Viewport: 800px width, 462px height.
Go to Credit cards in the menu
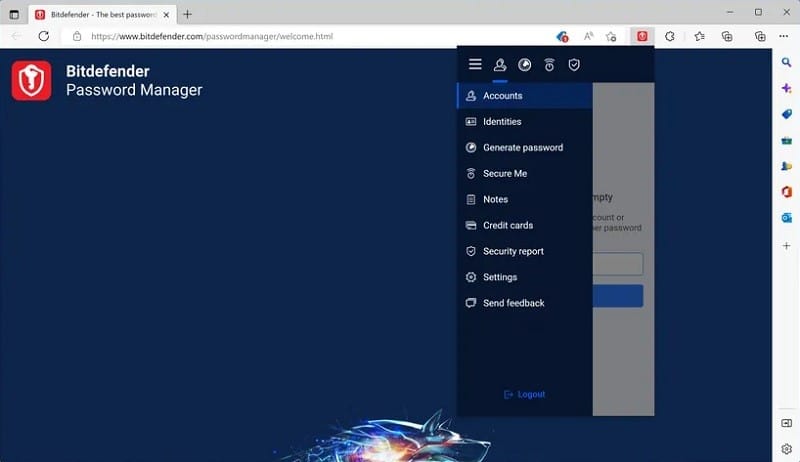525,225
